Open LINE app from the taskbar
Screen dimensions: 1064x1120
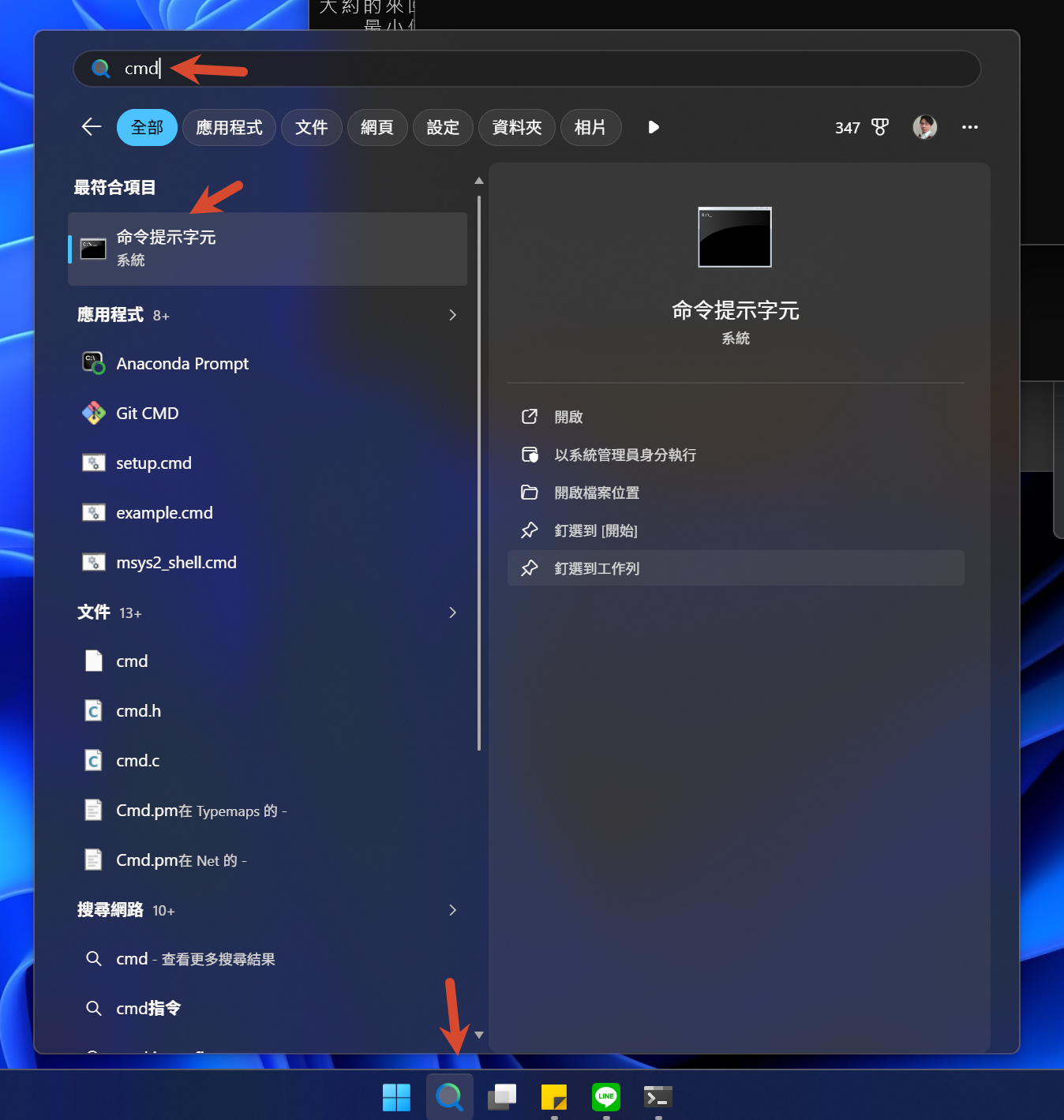pyautogui.click(x=606, y=1096)
